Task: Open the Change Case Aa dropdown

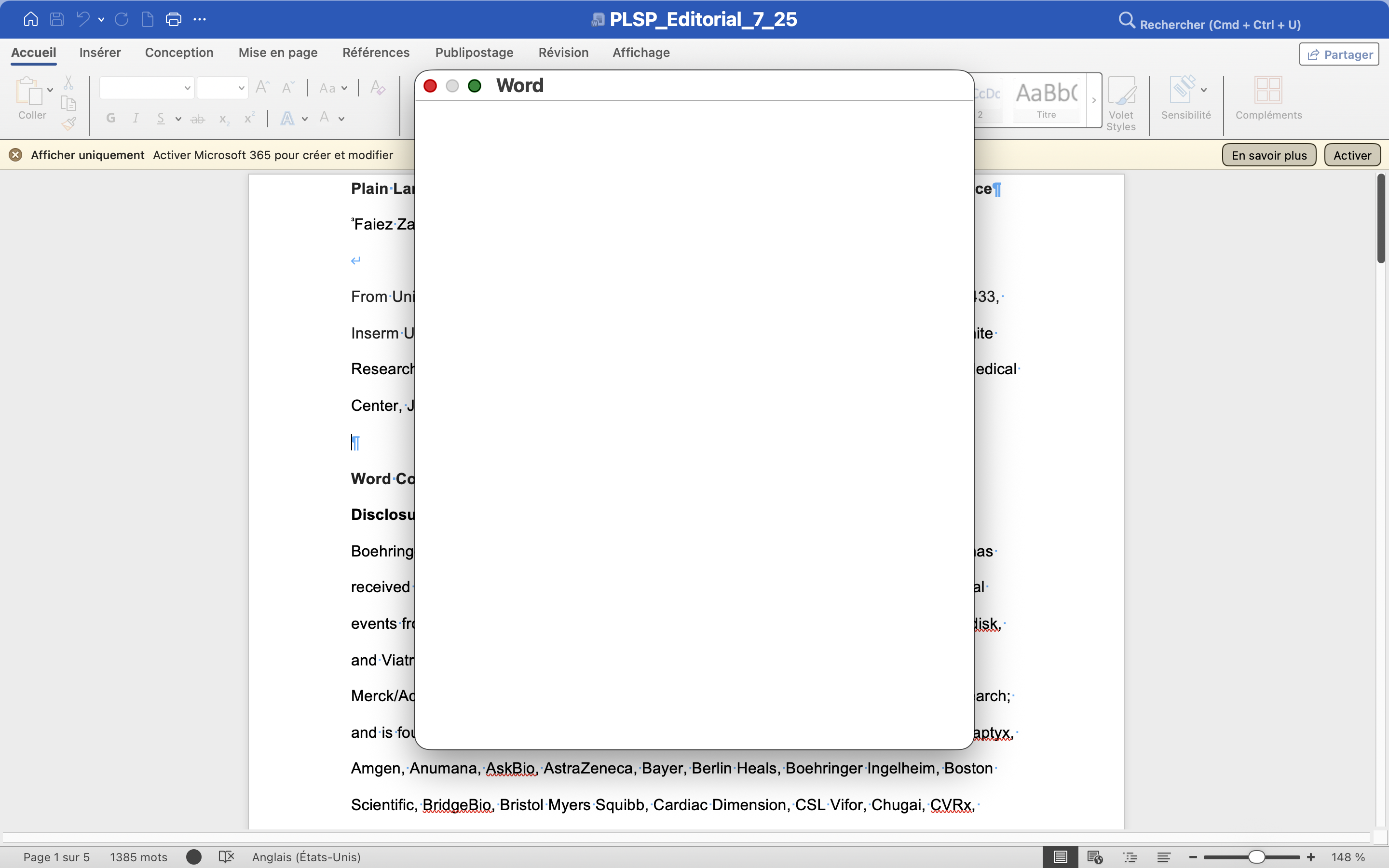Action: click(333, 88)
